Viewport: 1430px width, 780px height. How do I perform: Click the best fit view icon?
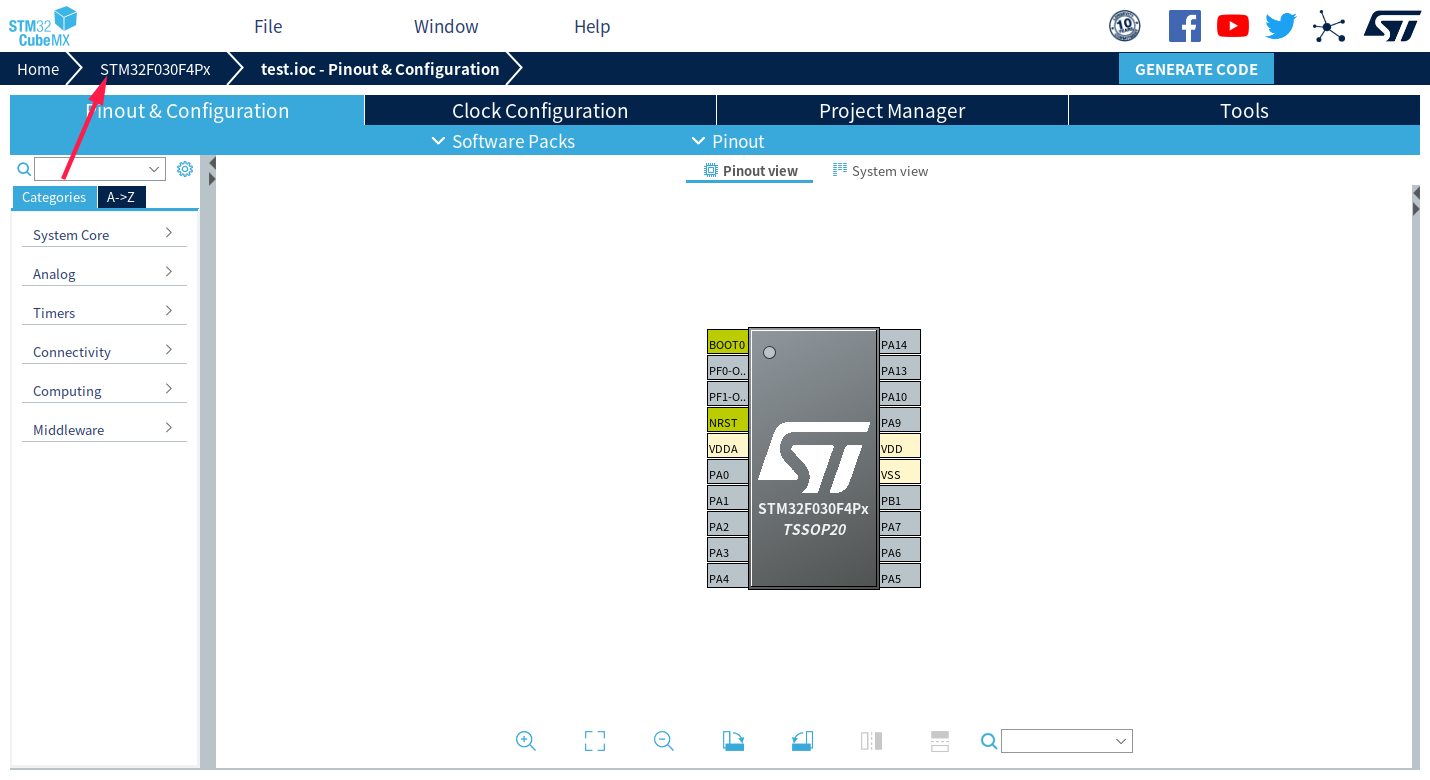[x=594, y=741]
